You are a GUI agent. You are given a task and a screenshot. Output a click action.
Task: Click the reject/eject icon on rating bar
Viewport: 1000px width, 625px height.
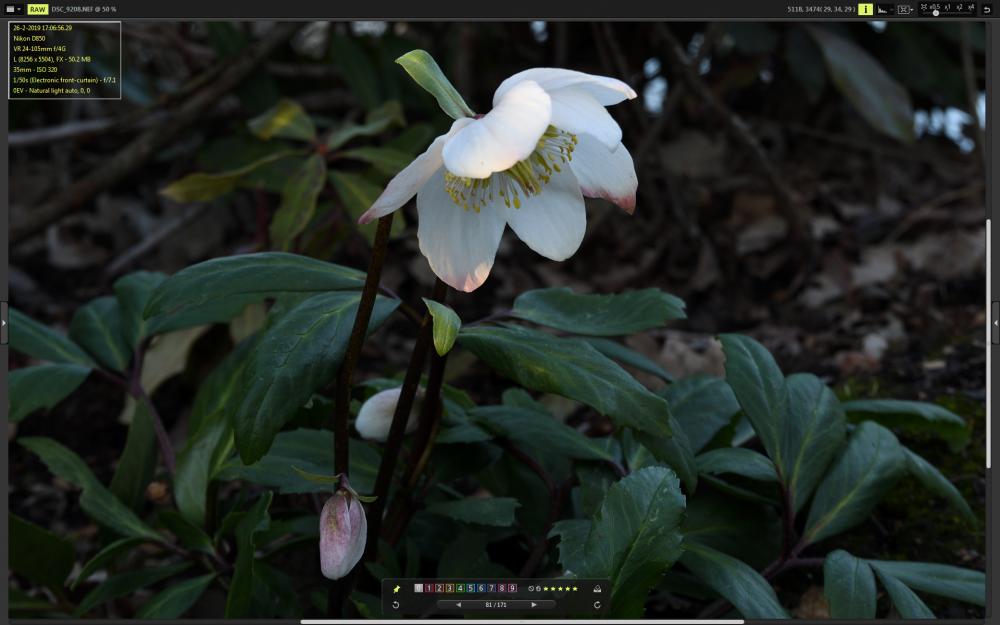(597, 589)
